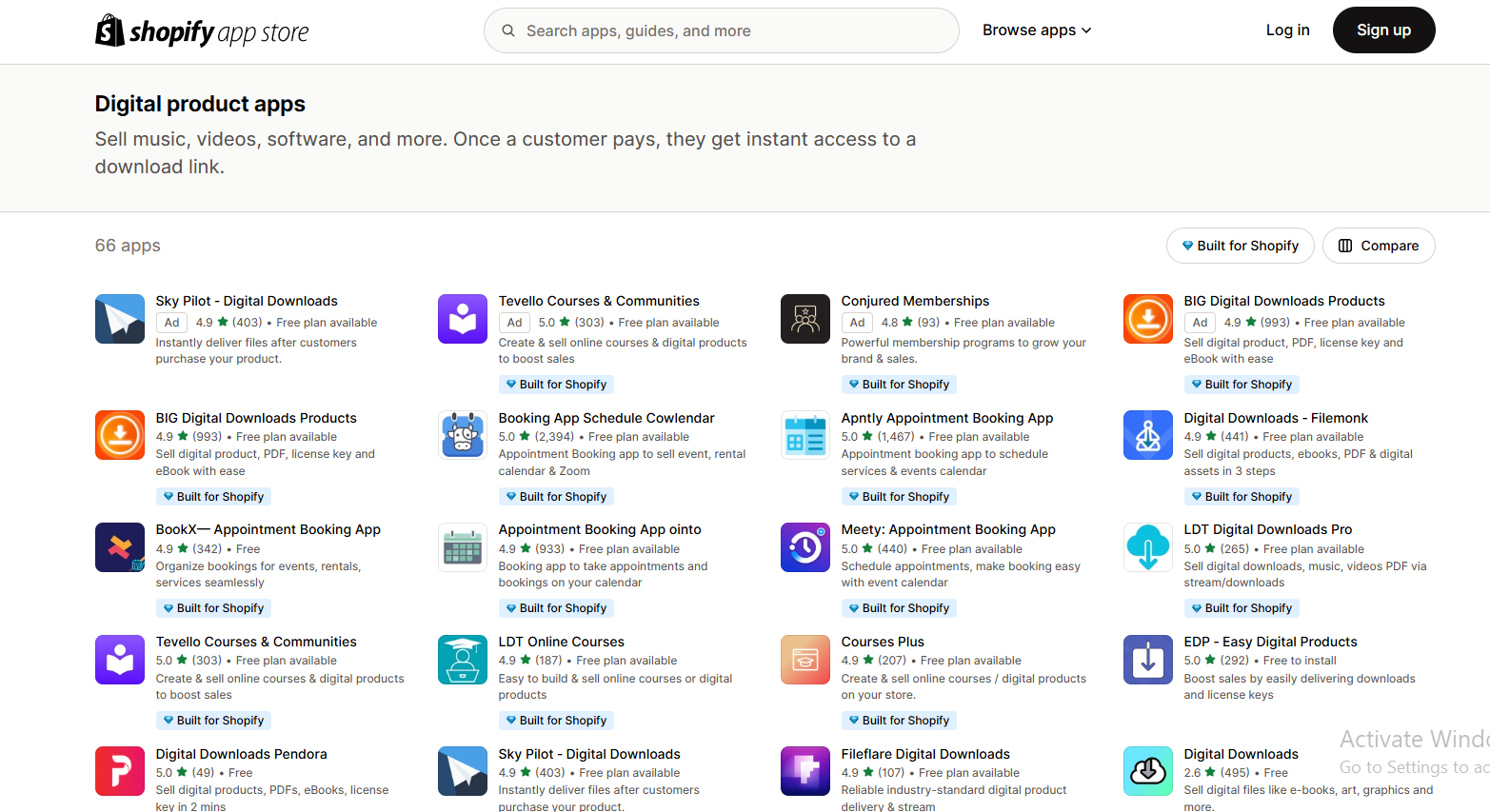Select the EDP Easy Digital Products icon

click(1148, 660)
